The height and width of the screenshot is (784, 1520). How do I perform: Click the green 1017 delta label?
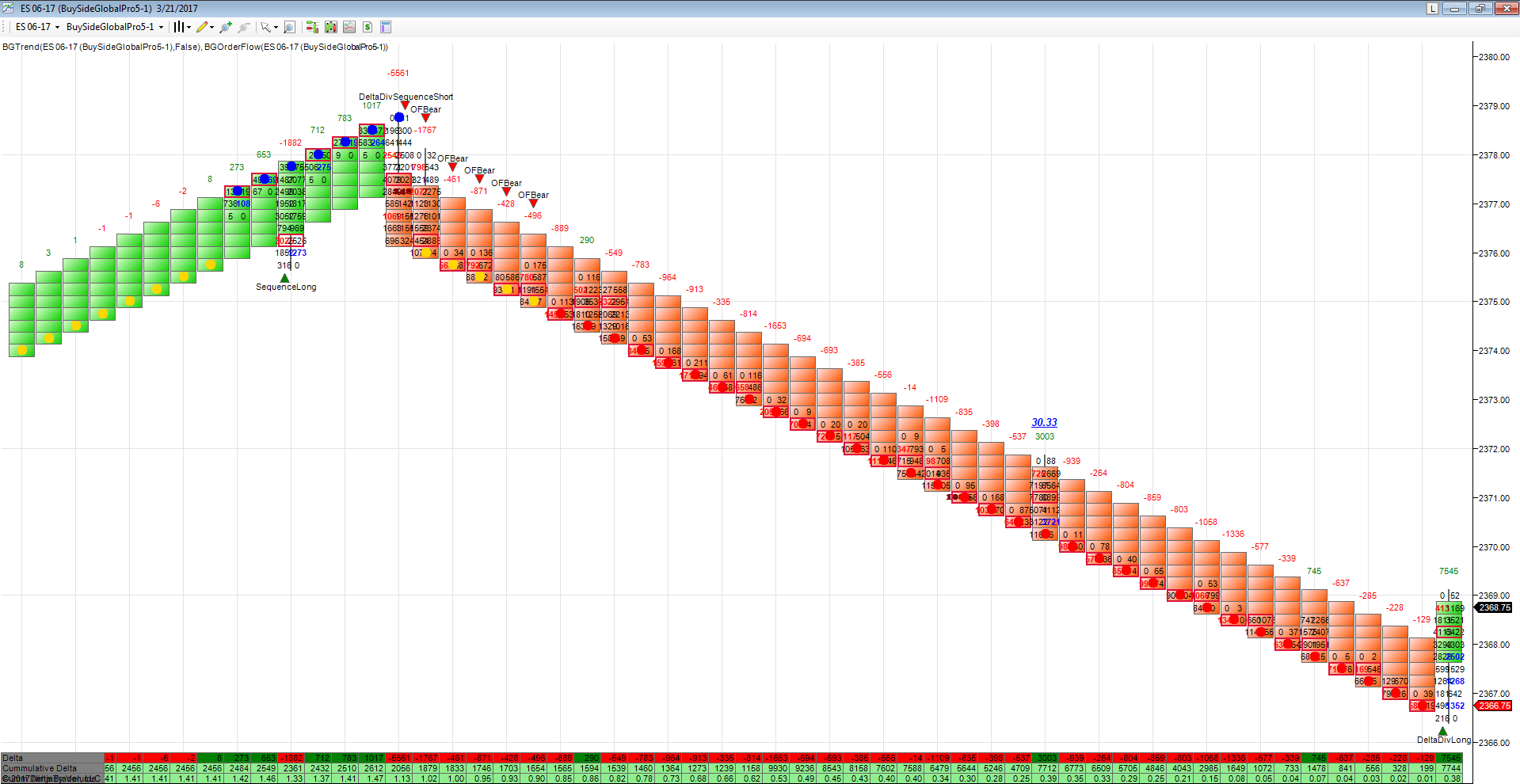coord(371,105)
